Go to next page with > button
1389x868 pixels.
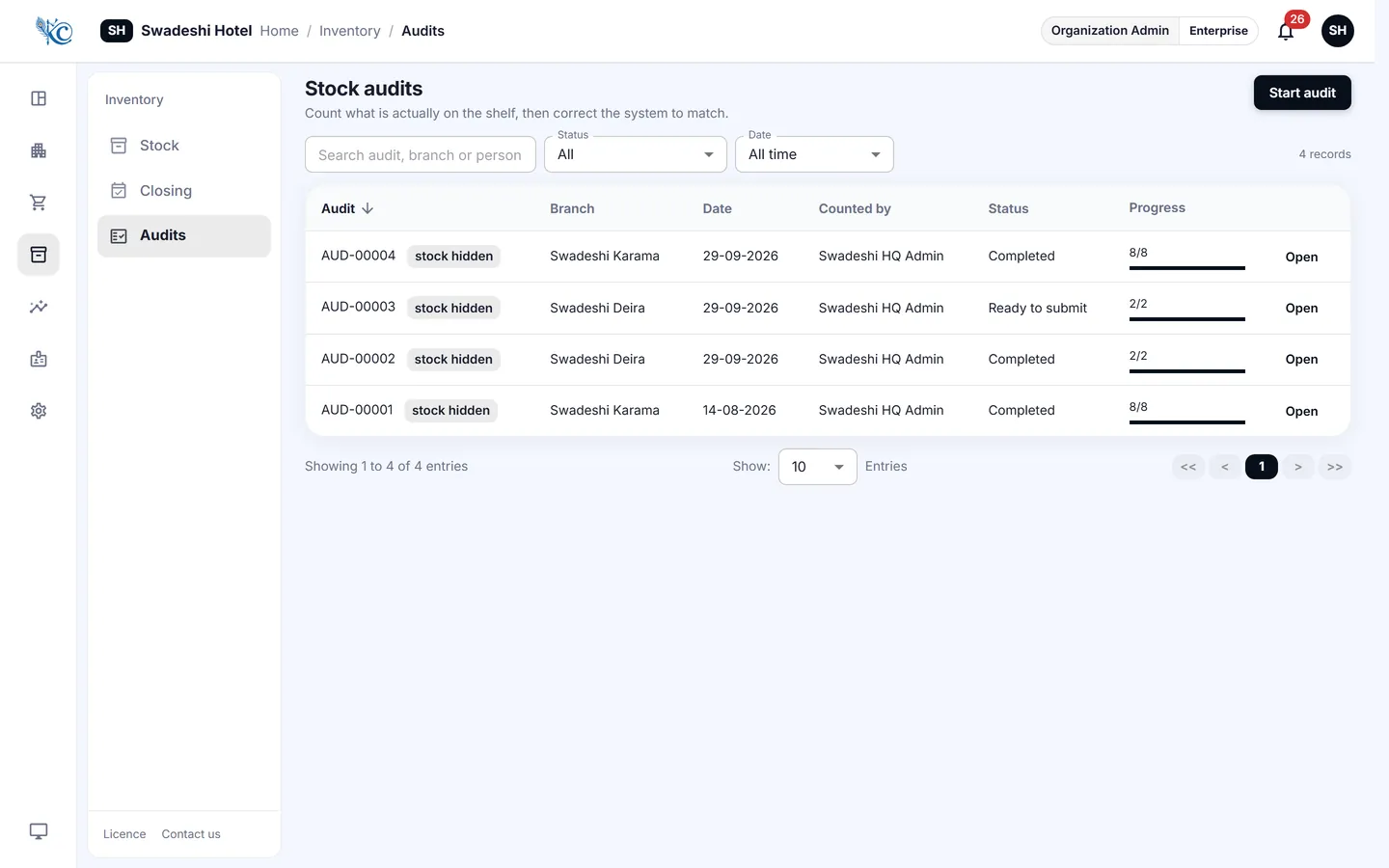pyautogui.click(x=1298, y=467)
